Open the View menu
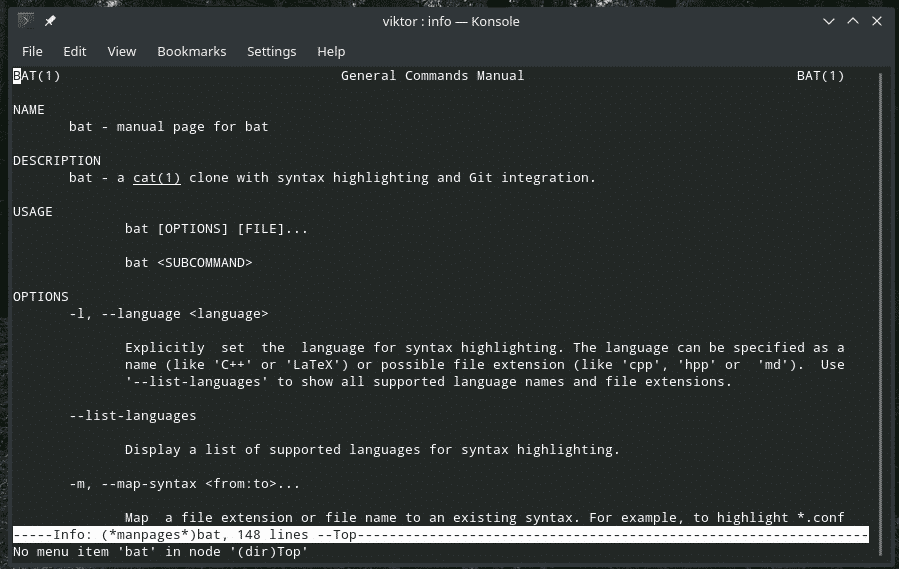Viewport: 899px width, 569px height. click(x=121, y=51)
